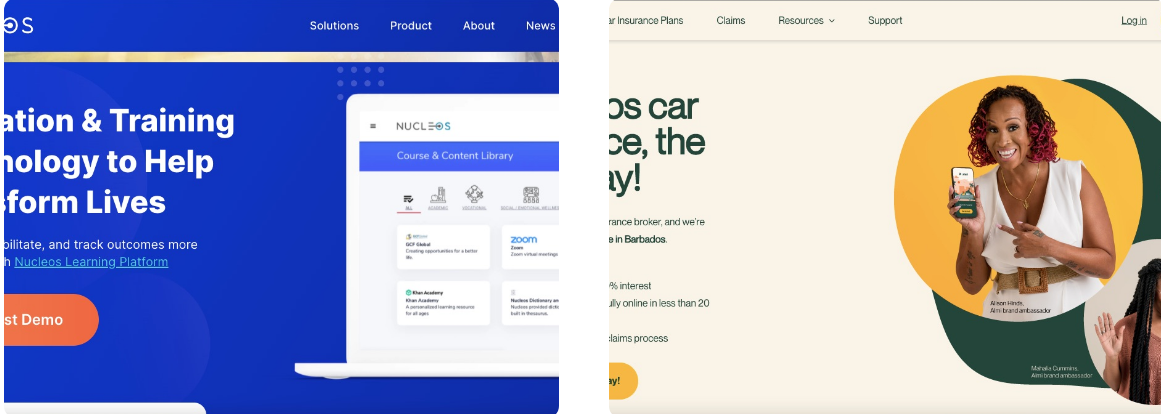Viewport: 1161px width, 414px height.
Task: Open the hamburger menu in Nucleos mockup
Action: (x=372, y=126)
